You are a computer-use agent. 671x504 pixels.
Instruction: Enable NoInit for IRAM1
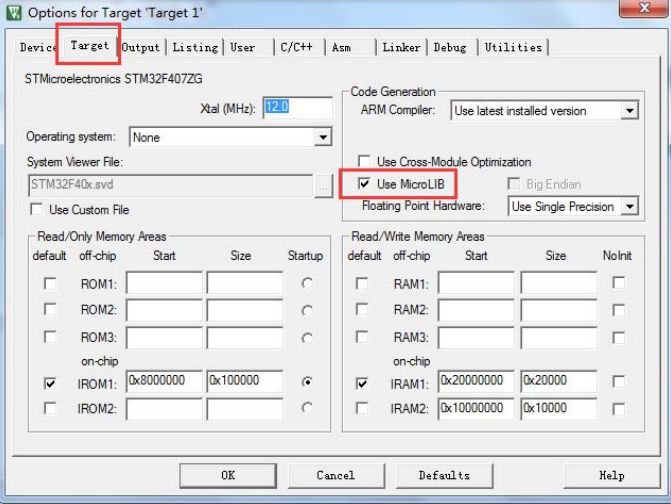point(619,382)
